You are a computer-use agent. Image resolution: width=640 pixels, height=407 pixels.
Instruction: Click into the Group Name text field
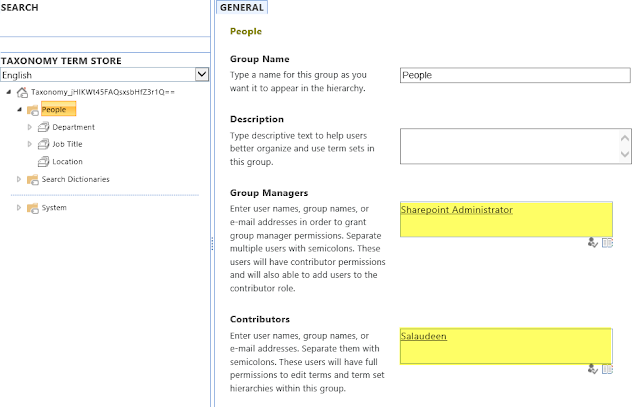[x=515, y=75]
